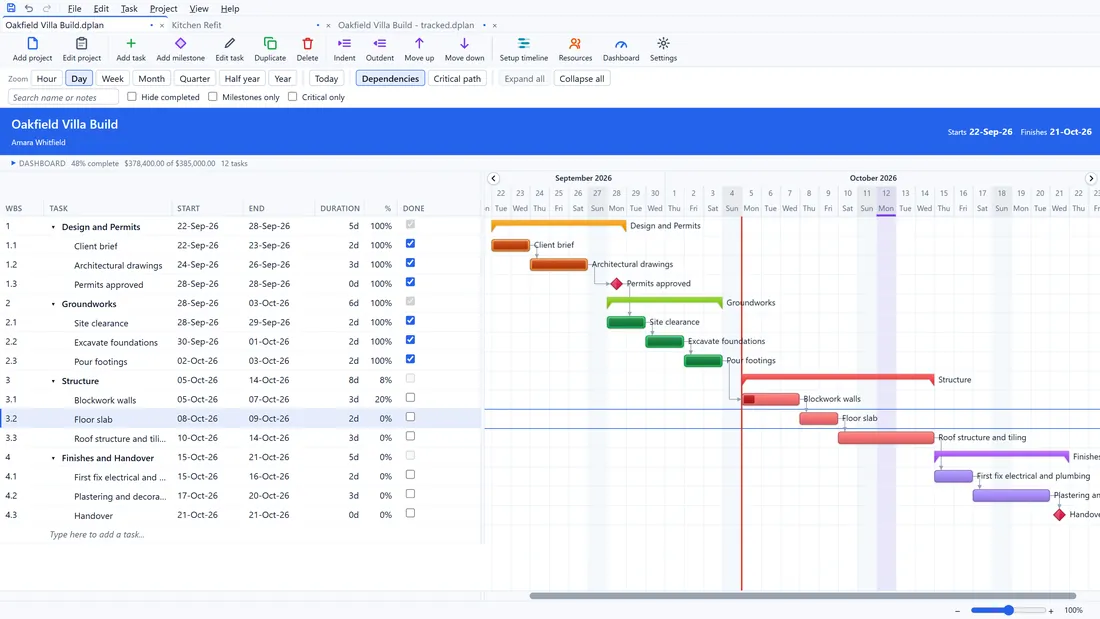Open the Task menu
Viewport: 1100px width, 619px height.
pos(129,8)
